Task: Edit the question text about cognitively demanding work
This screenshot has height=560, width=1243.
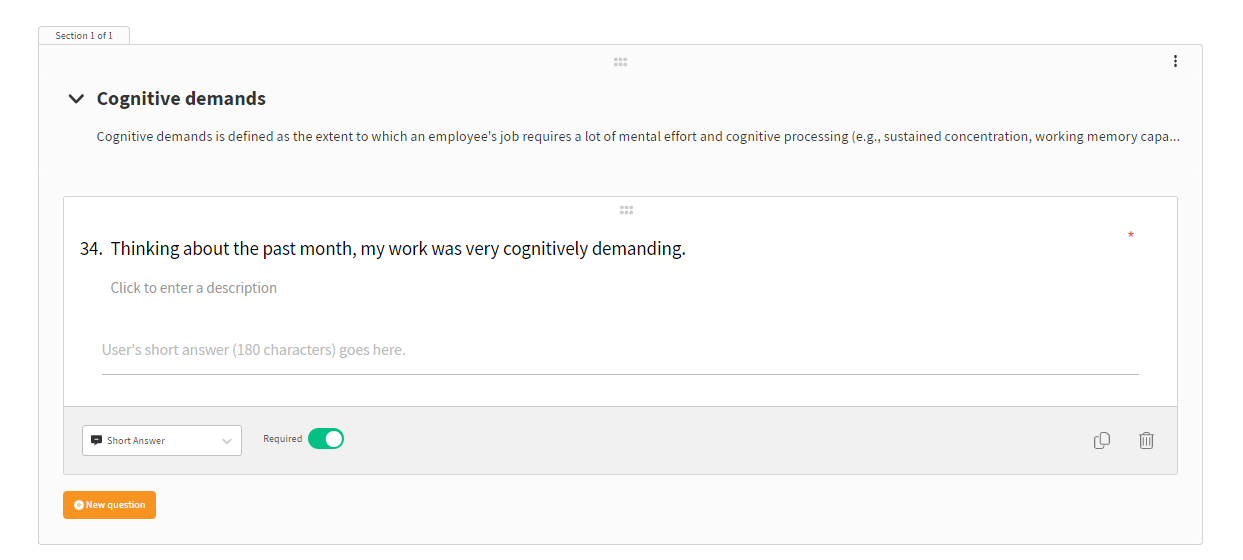Action: click(x=398, y=249)
